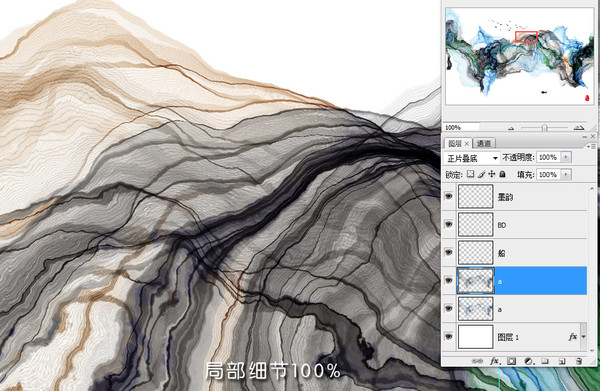Lock all with the padlock icon
Screen dimensions: 600x391
tap(502, 174)
